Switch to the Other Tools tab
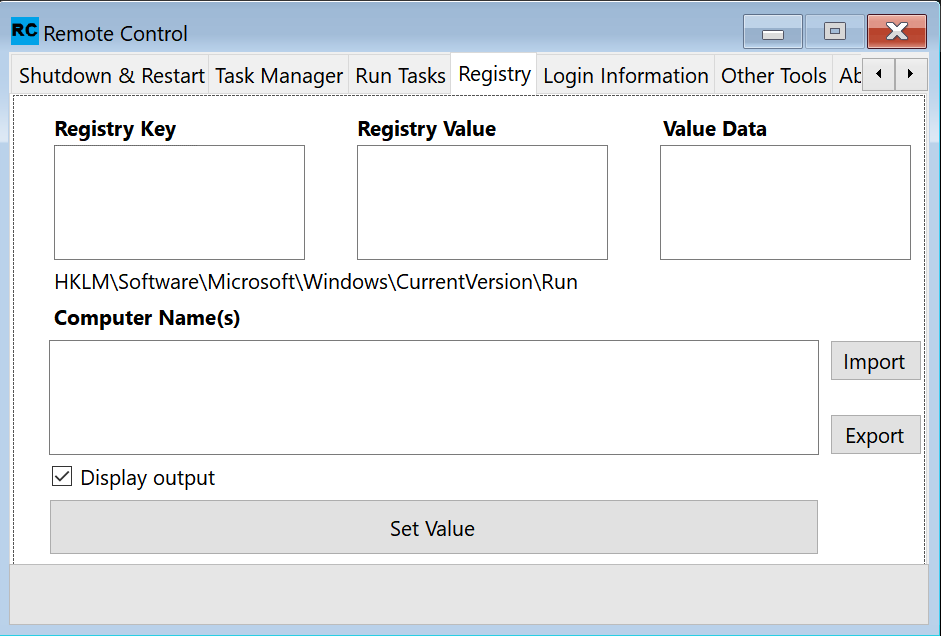This screenshot has width=941, height=636. click(773, 76)
